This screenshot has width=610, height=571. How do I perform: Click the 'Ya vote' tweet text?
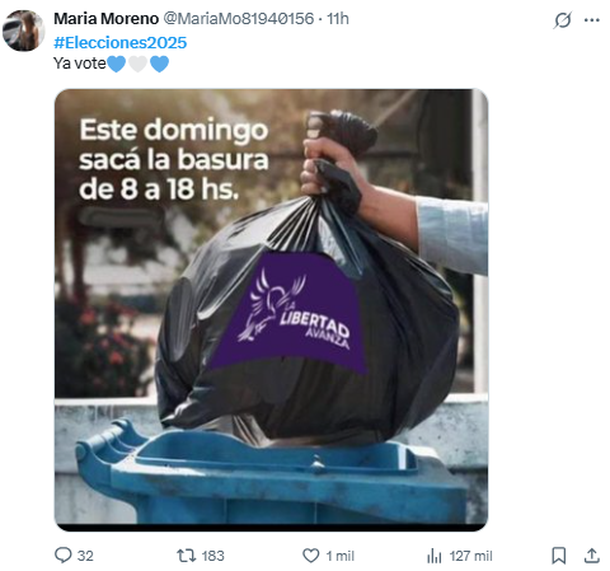[80, 63]
